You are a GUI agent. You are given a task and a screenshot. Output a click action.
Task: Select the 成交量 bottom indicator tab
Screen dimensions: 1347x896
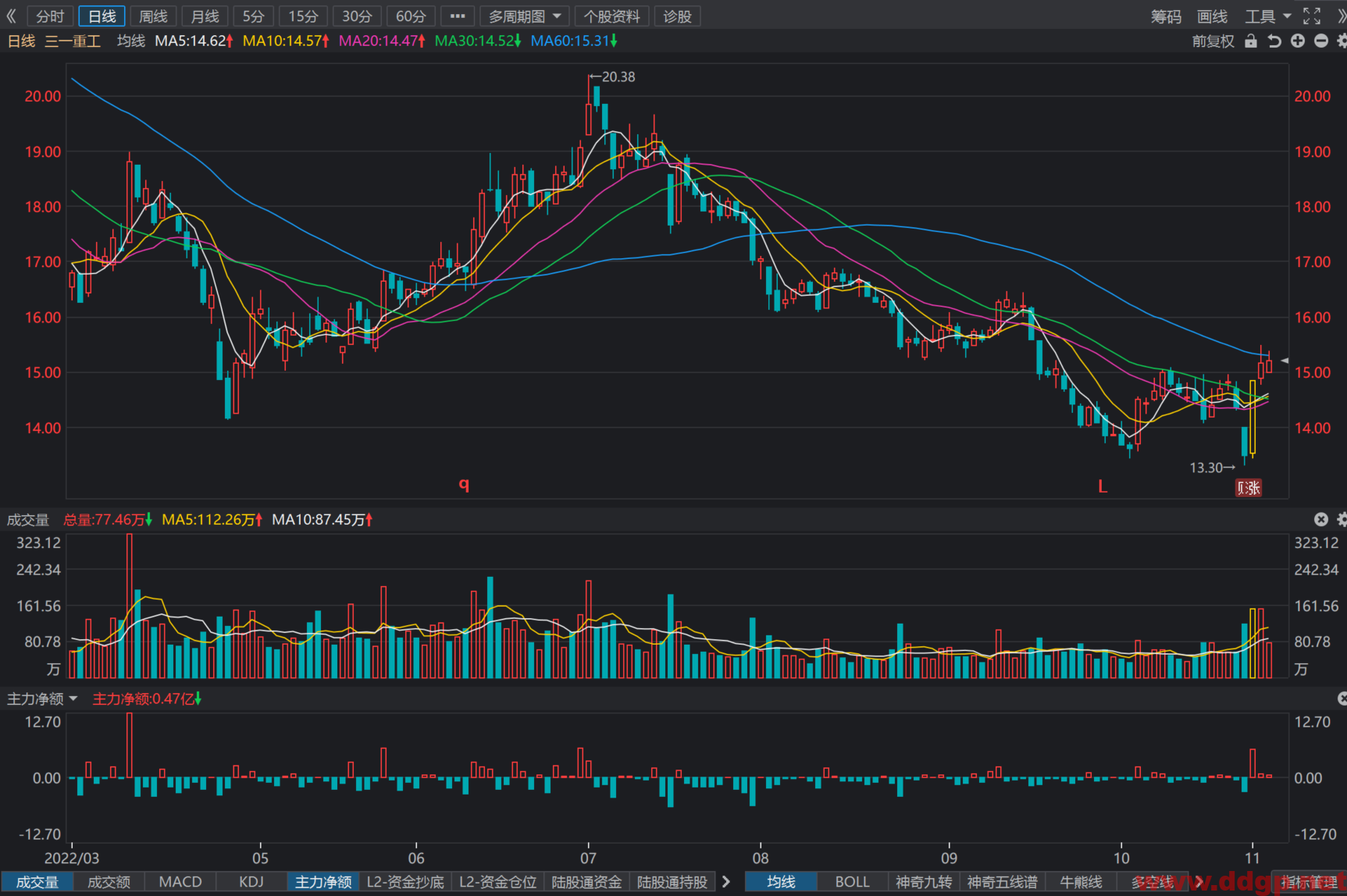37,882
